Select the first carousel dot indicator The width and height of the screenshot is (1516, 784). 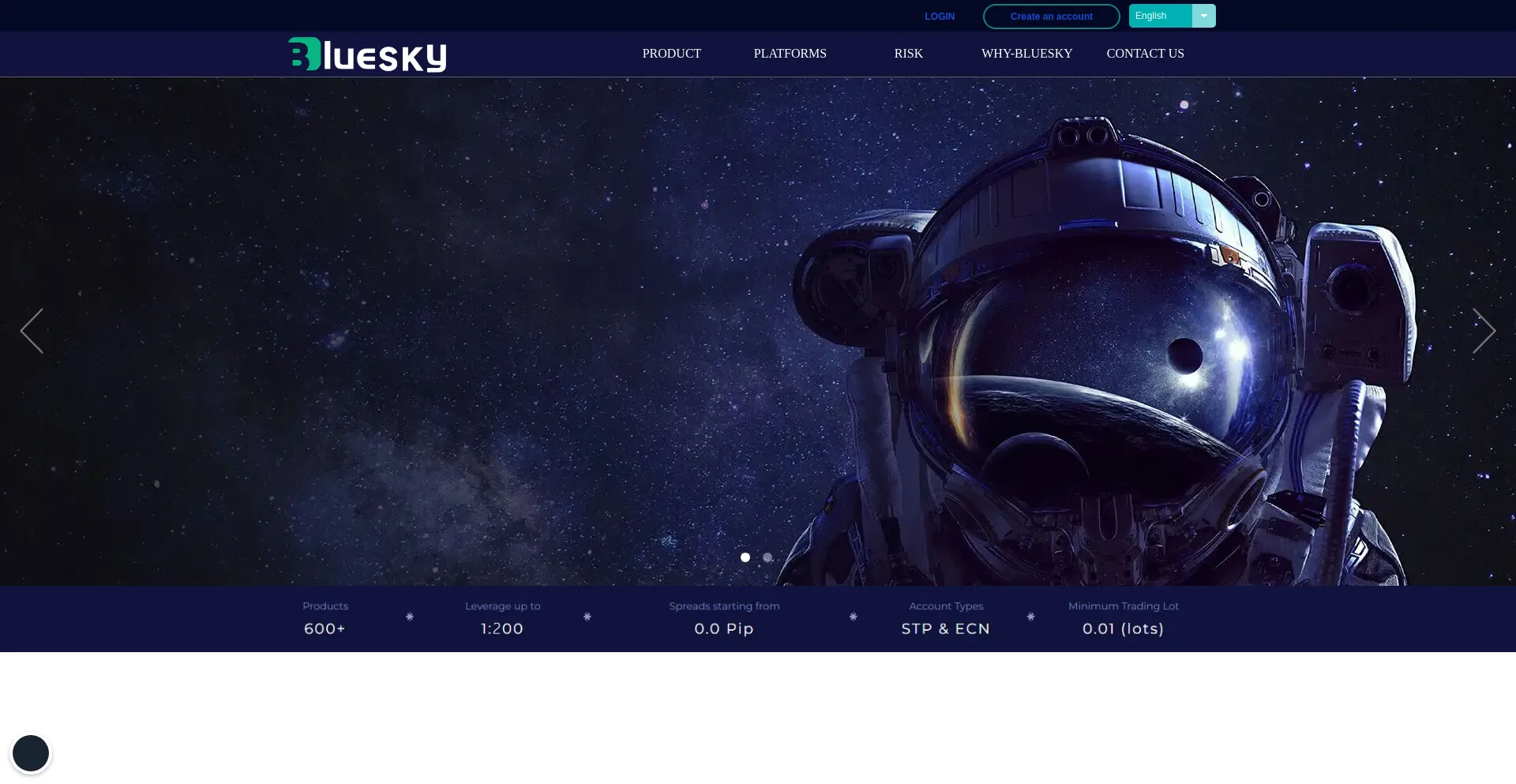745,557
